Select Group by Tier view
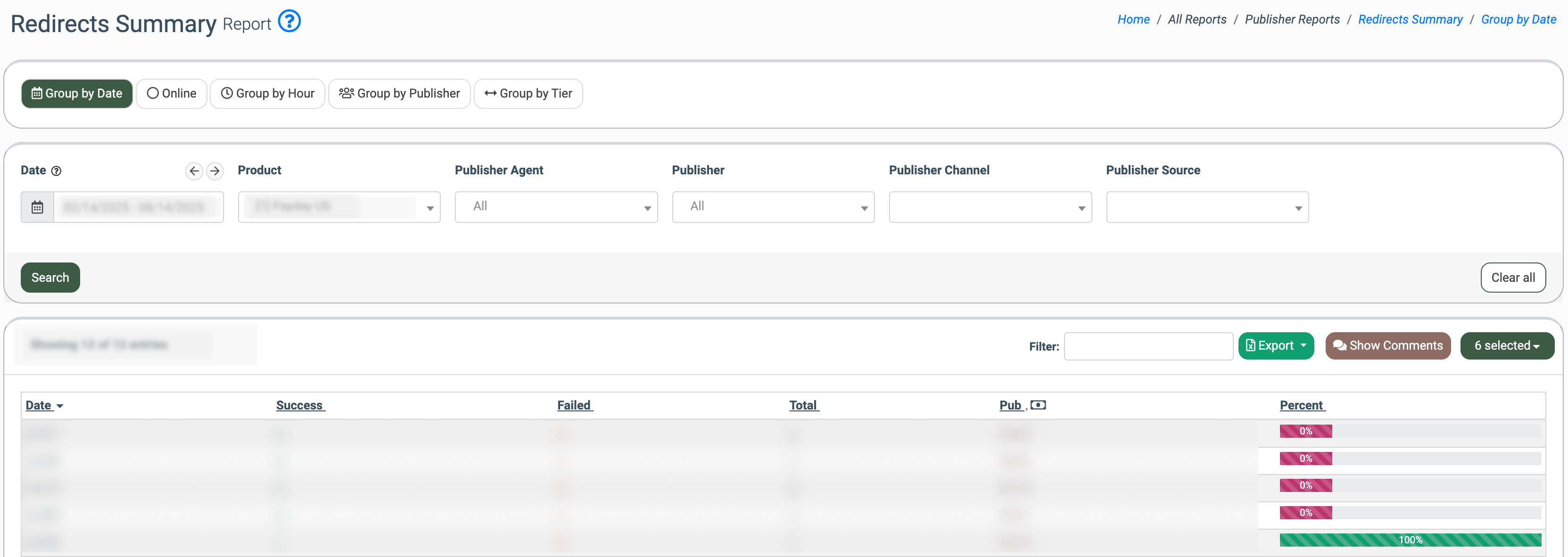 (x=528, y=94)
